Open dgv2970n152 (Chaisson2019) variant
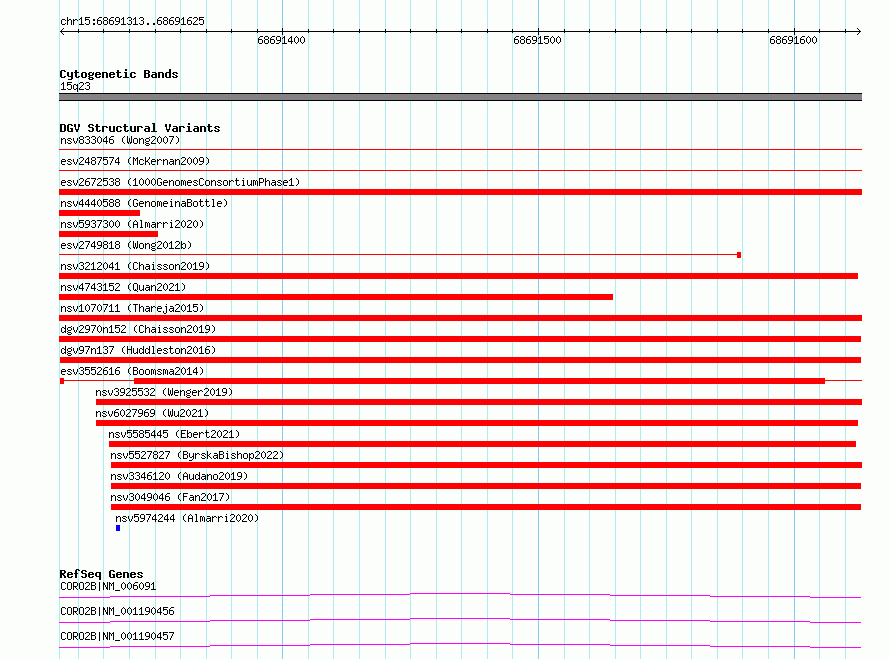890x659 pixels. [138, 329]
